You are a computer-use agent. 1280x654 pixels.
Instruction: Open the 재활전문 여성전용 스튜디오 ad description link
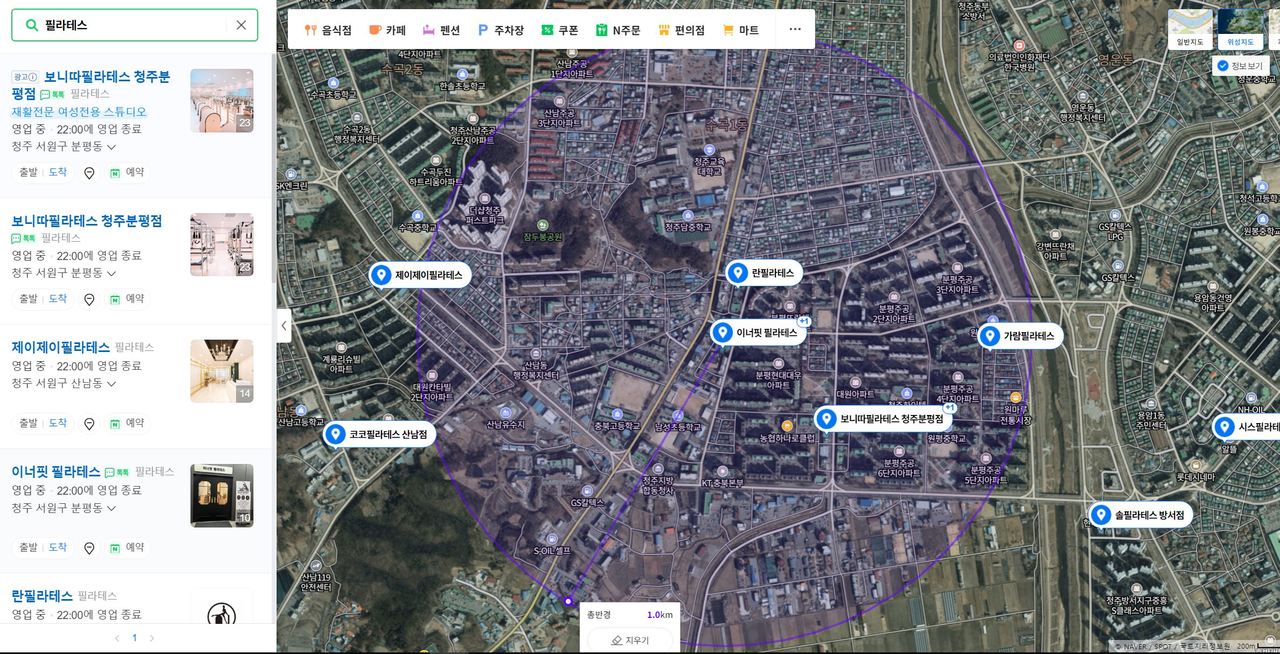(79, 112)
